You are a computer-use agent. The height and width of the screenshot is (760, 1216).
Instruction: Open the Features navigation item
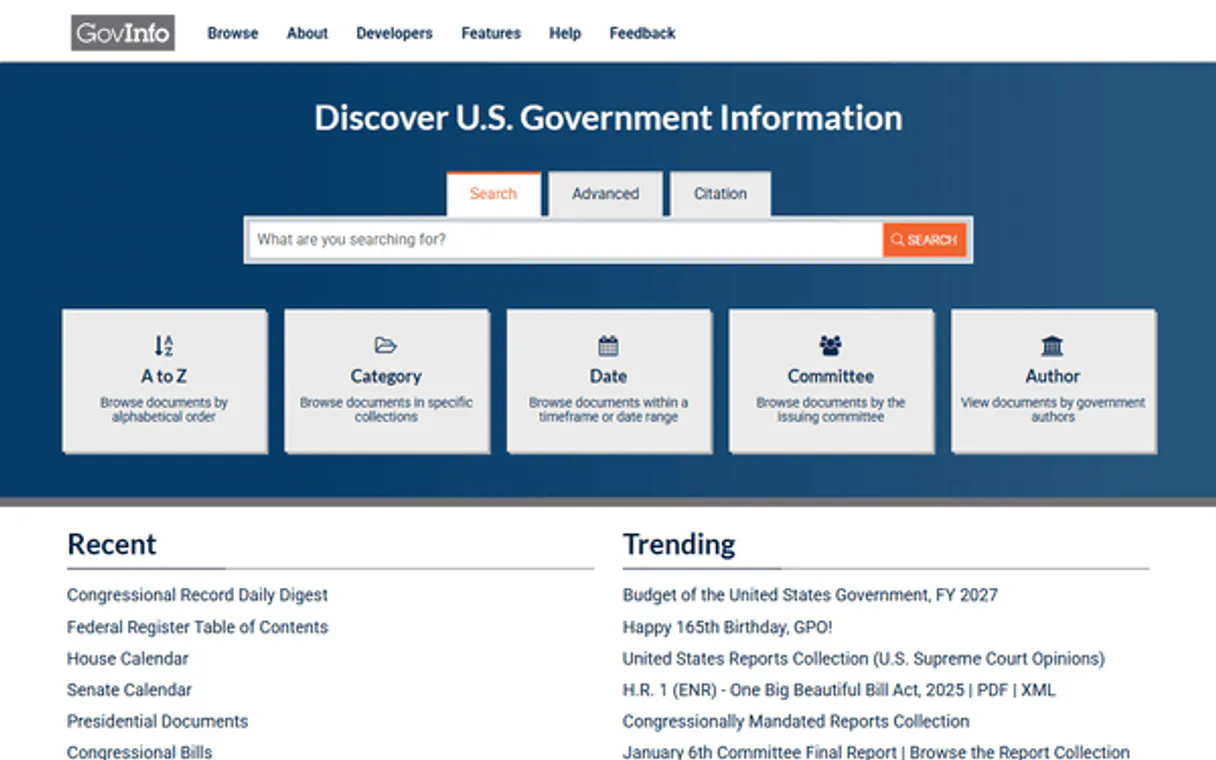pos(490,33)
